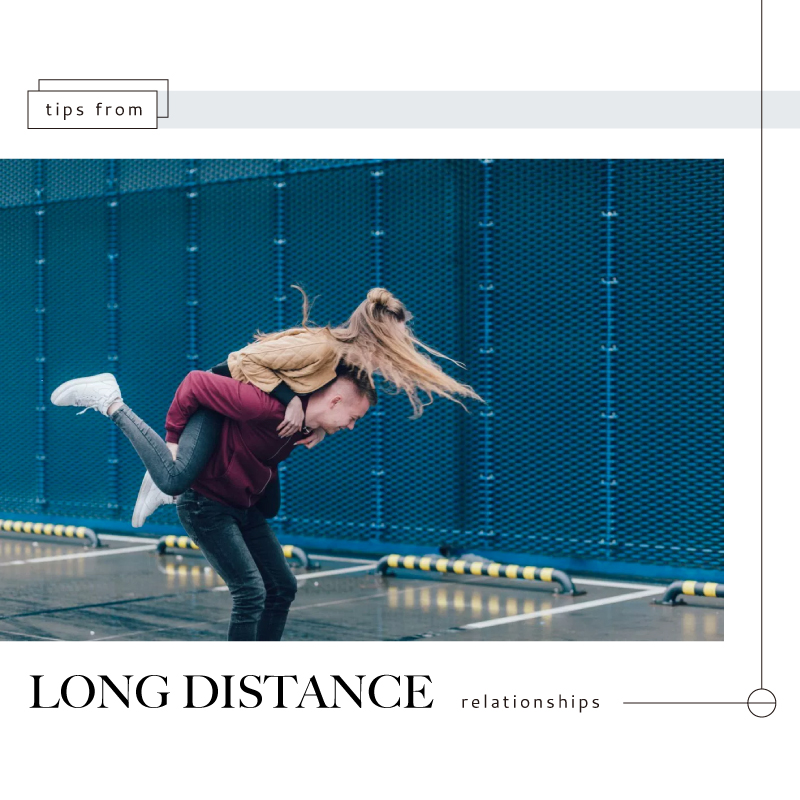Image resolution: width=800 pixels, height=800 pixels.
Task: Click the woman's raised white sneaker
Action: pos(87,392)
